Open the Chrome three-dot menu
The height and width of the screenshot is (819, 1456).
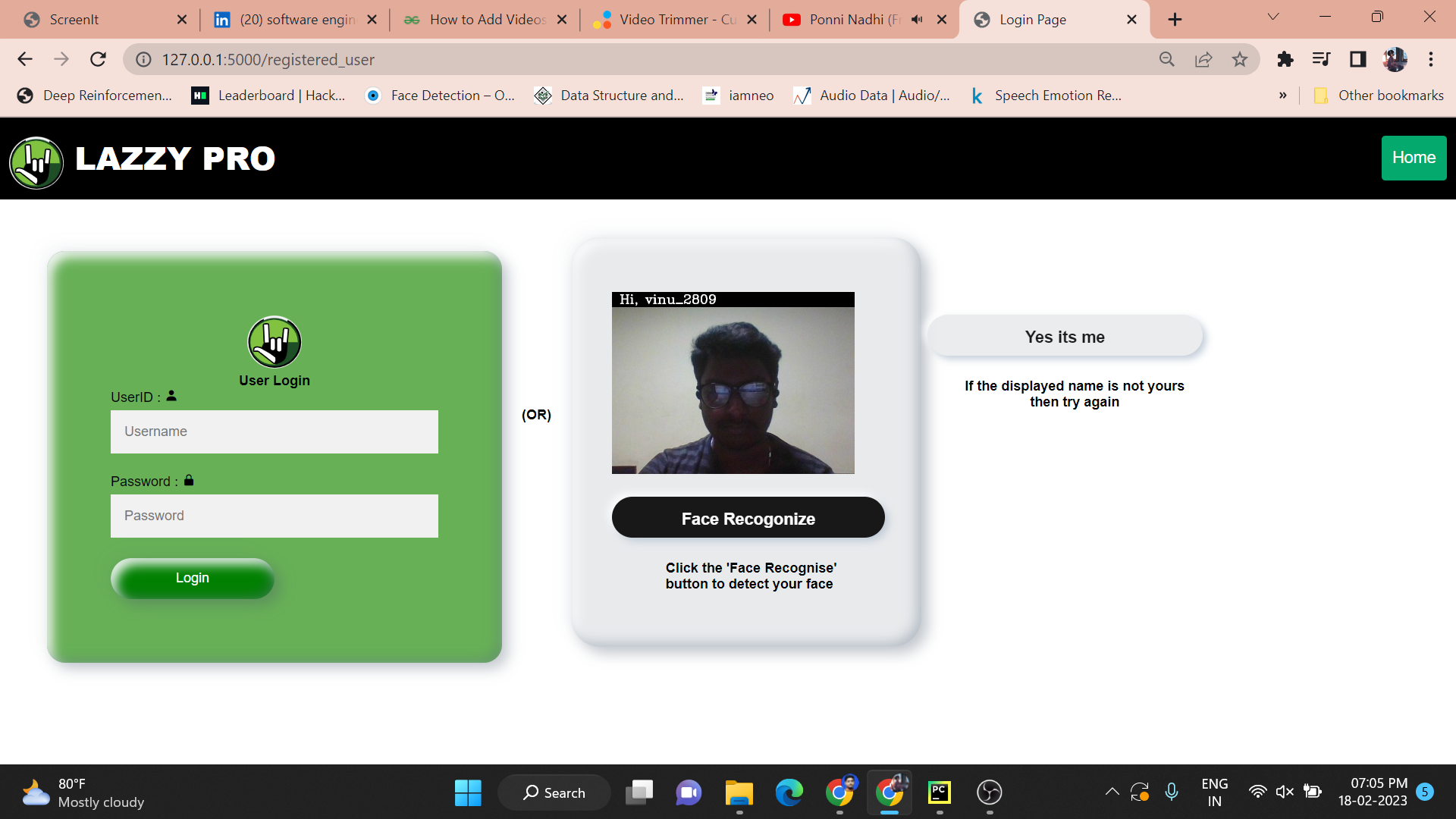pos(1431,59)
